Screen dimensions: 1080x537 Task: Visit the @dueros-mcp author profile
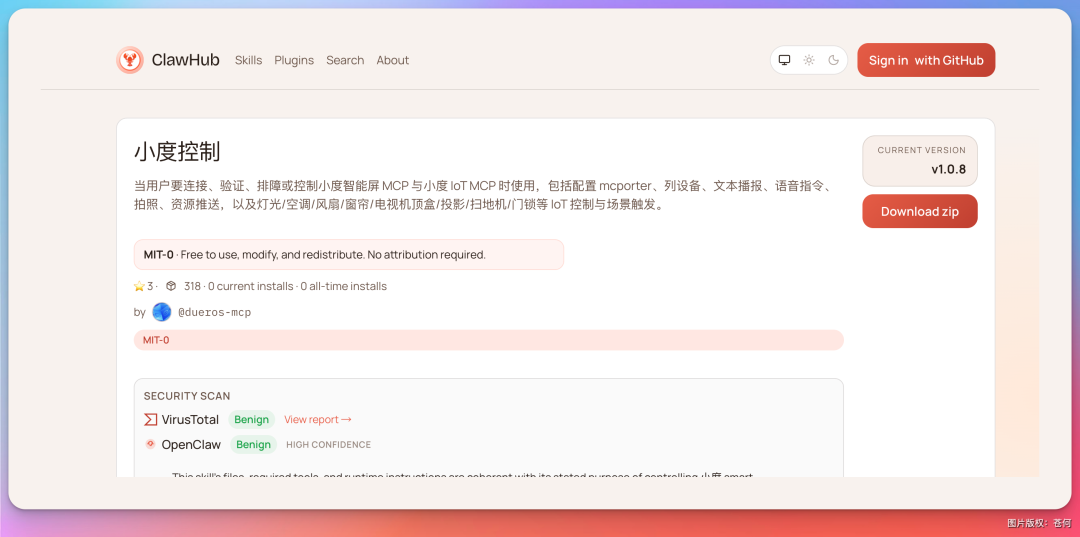tap(214, 313)
